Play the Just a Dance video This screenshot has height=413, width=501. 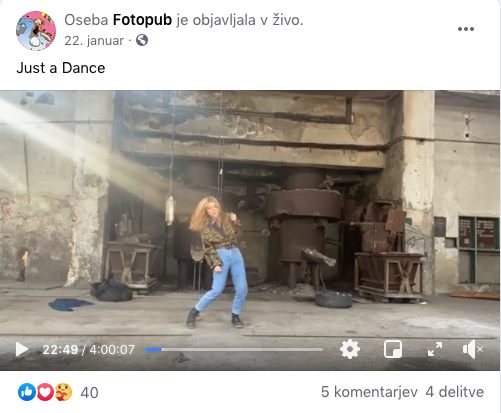[x=22, y=349]
